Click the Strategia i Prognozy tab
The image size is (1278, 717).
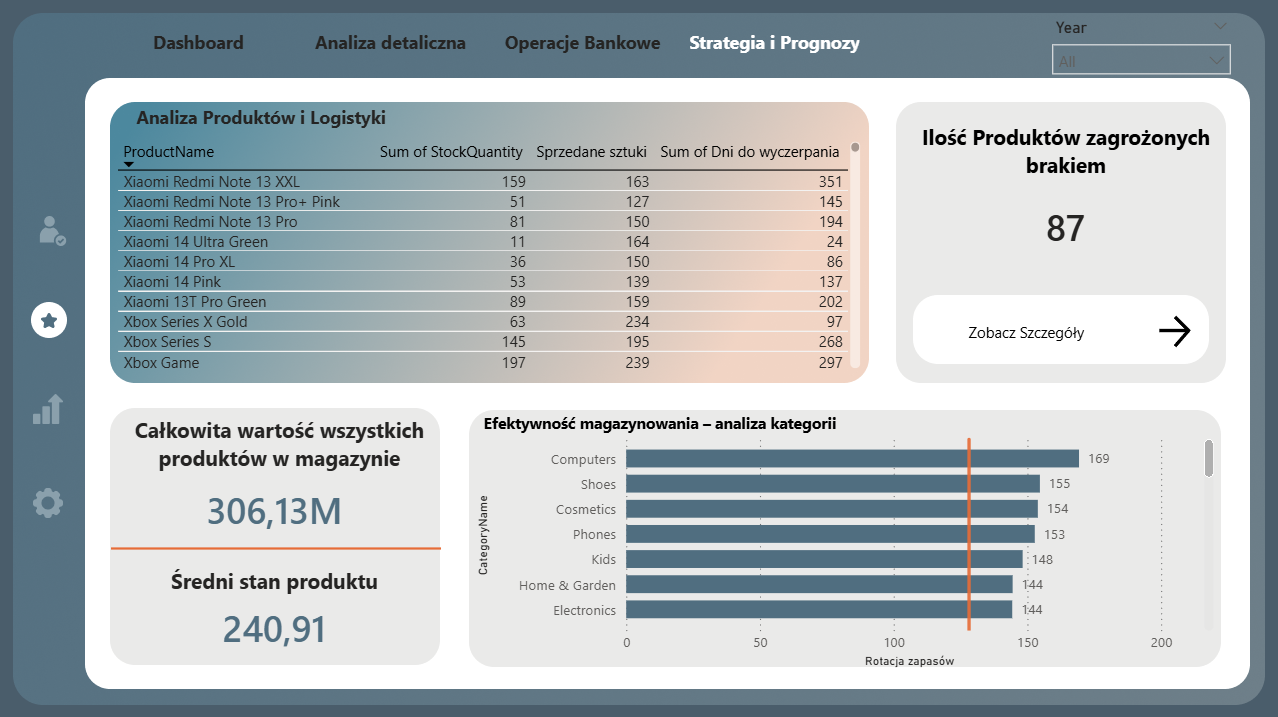pyautogui.click(x=774, y=43)
